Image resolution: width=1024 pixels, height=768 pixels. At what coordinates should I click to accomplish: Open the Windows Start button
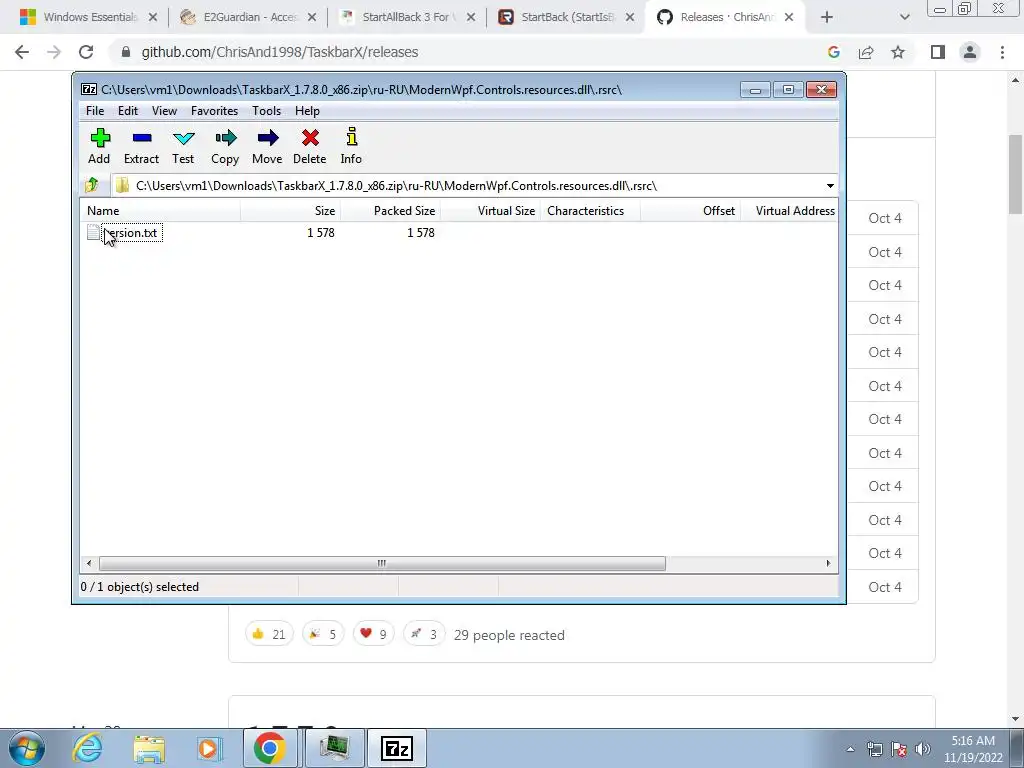click(27, 748)
